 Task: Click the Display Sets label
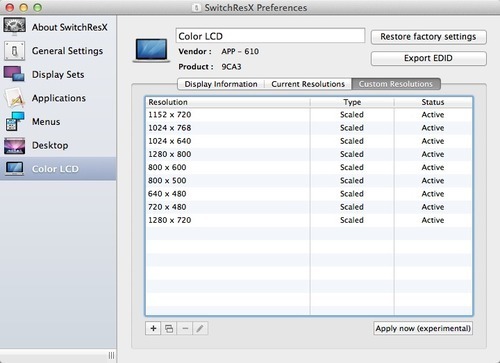(58, 75)
